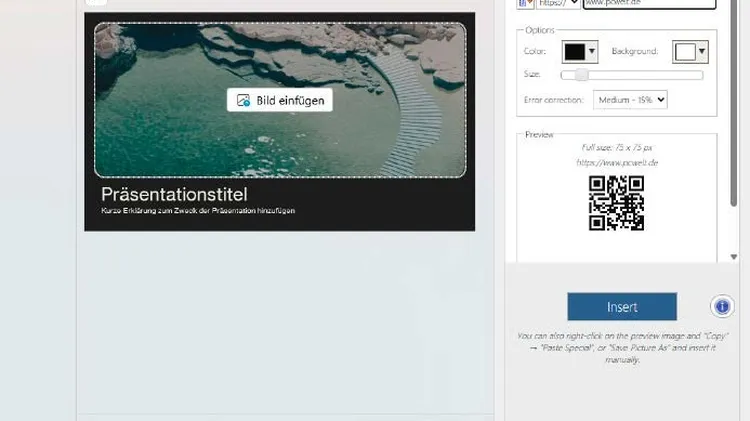Click the Bild einfügen button label
This screenshot has height=421, width=750.
click(x=290, y=101)
